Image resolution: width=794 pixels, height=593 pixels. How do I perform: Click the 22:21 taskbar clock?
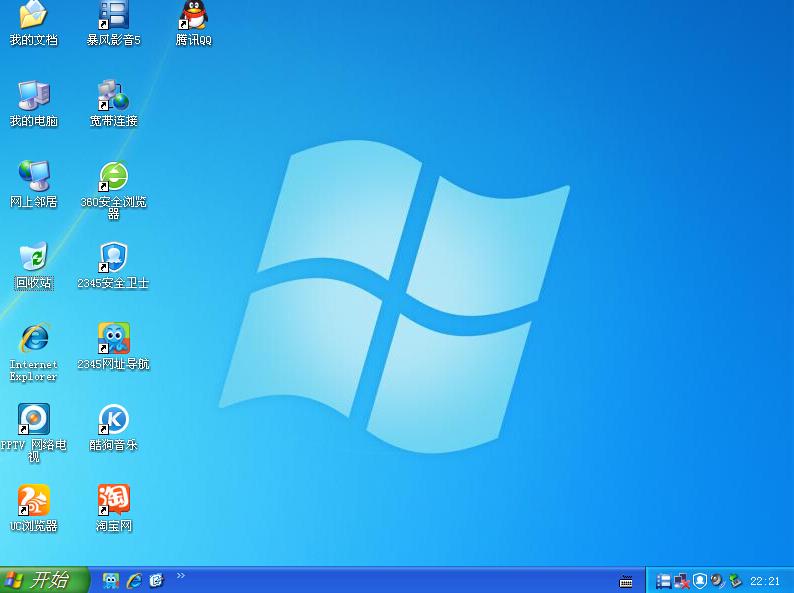click(x=765, y=581)
